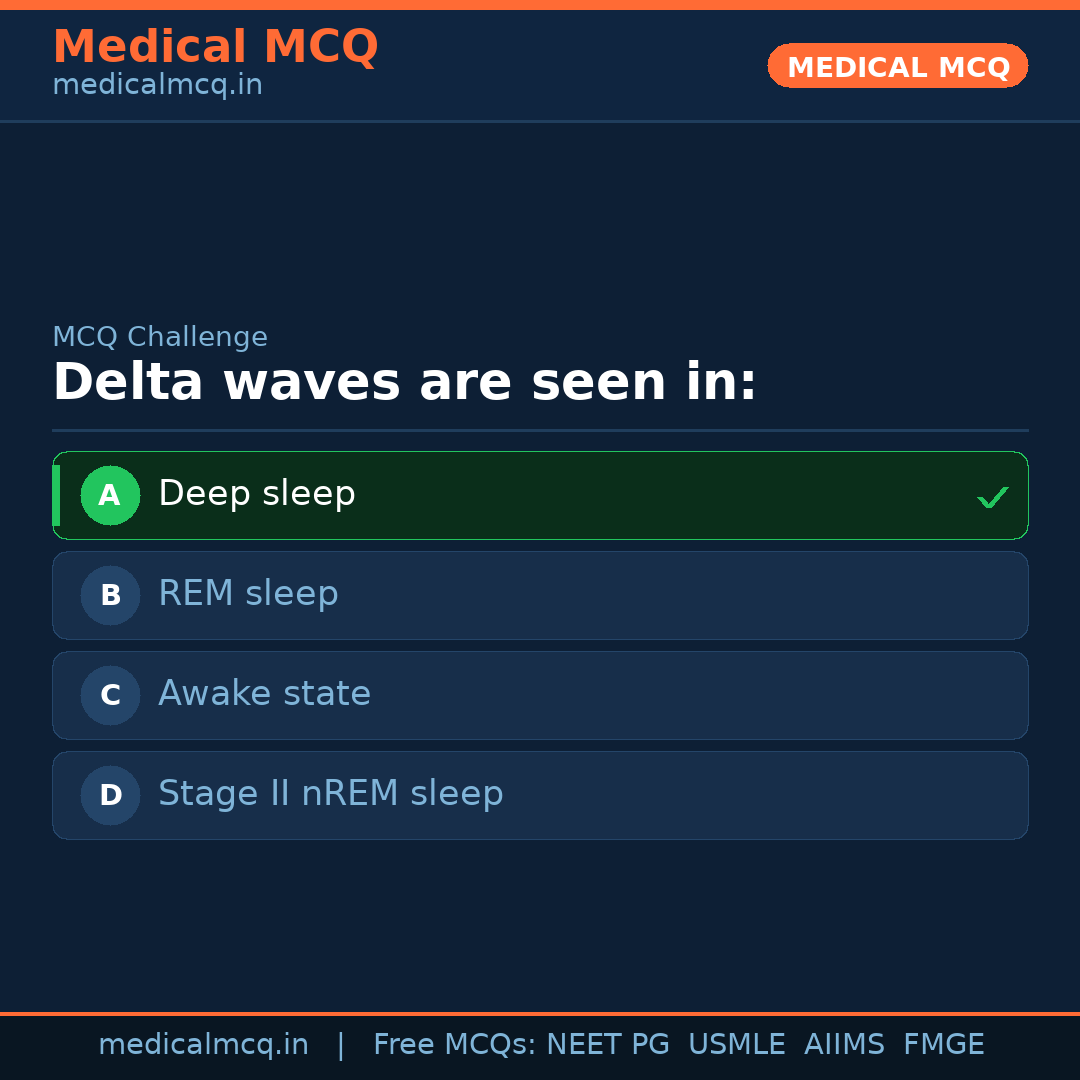Click NEET PG in the footer
The height and width of the screenshot is (1080, 1080).
coord(608,1045)
